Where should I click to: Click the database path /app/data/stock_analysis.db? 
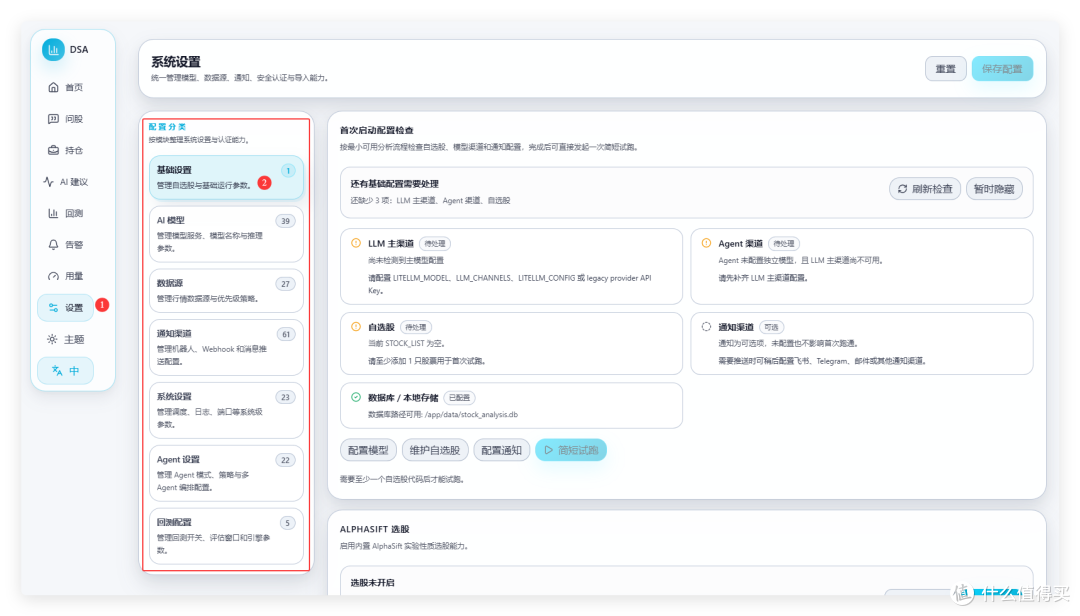[471, 415]
